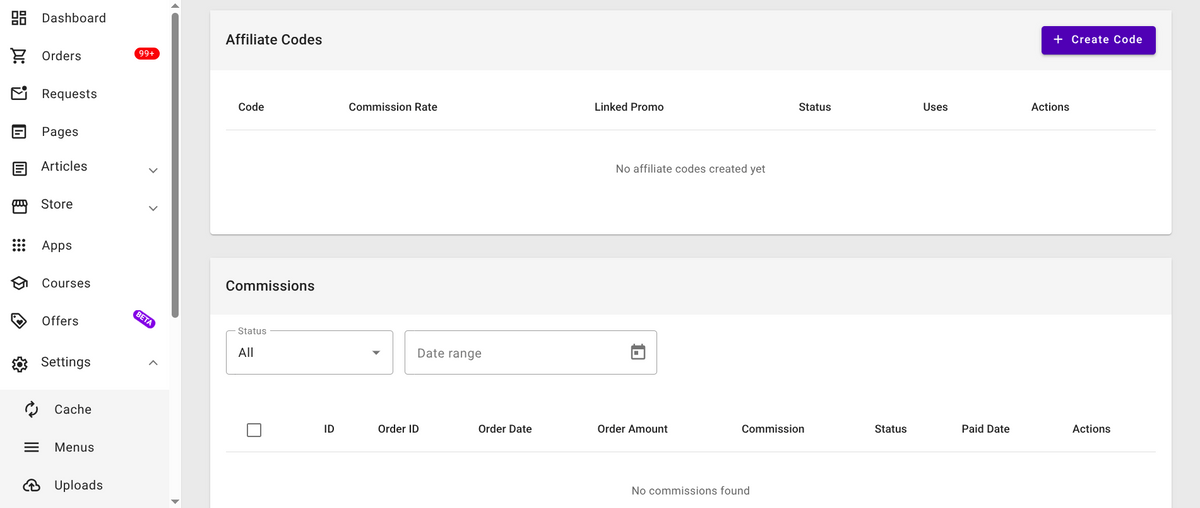
Task: Open the Pages menu item
Action: point(60,132)
